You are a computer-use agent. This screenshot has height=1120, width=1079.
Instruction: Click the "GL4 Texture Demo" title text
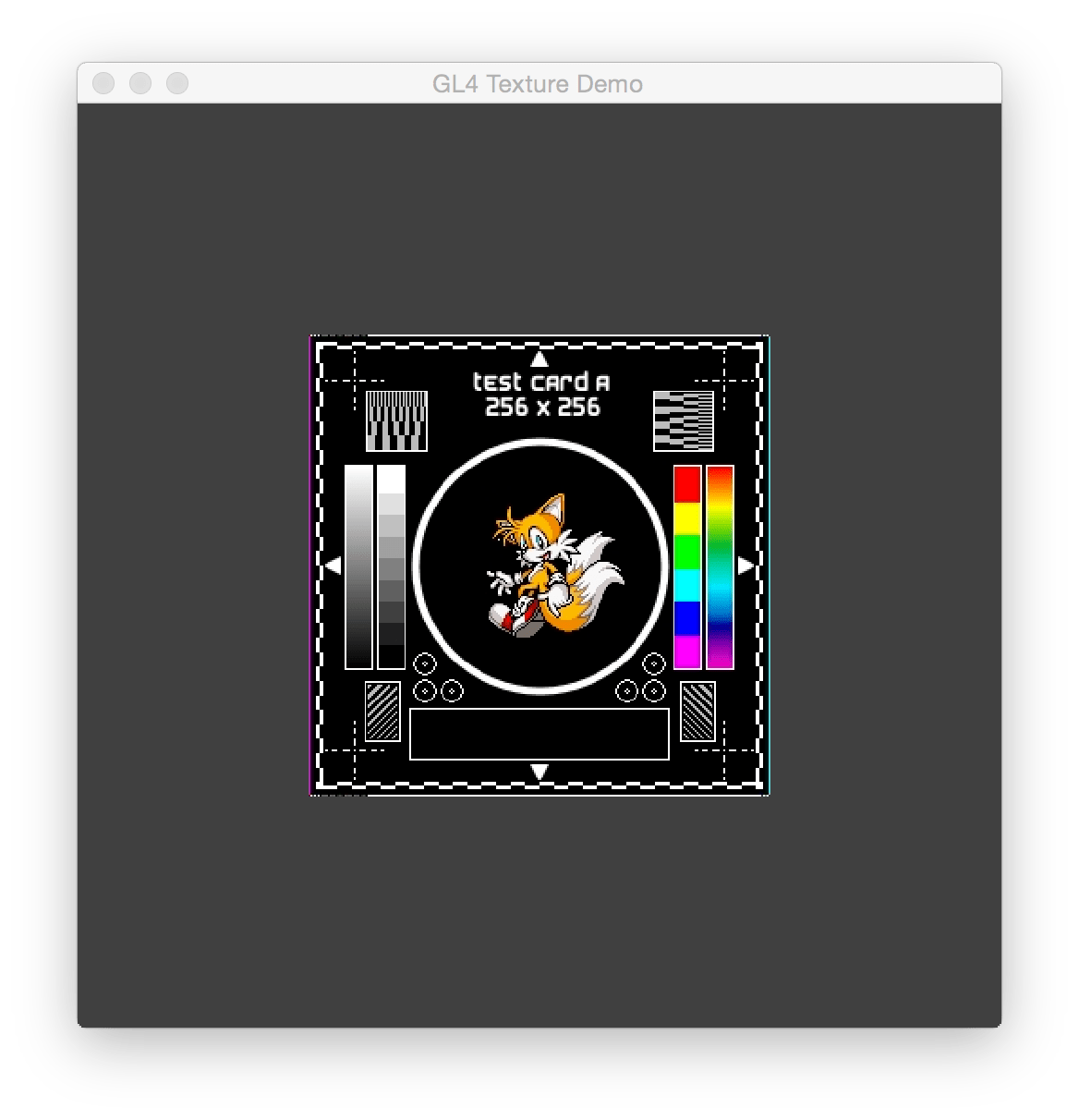(x=538, y=84)
